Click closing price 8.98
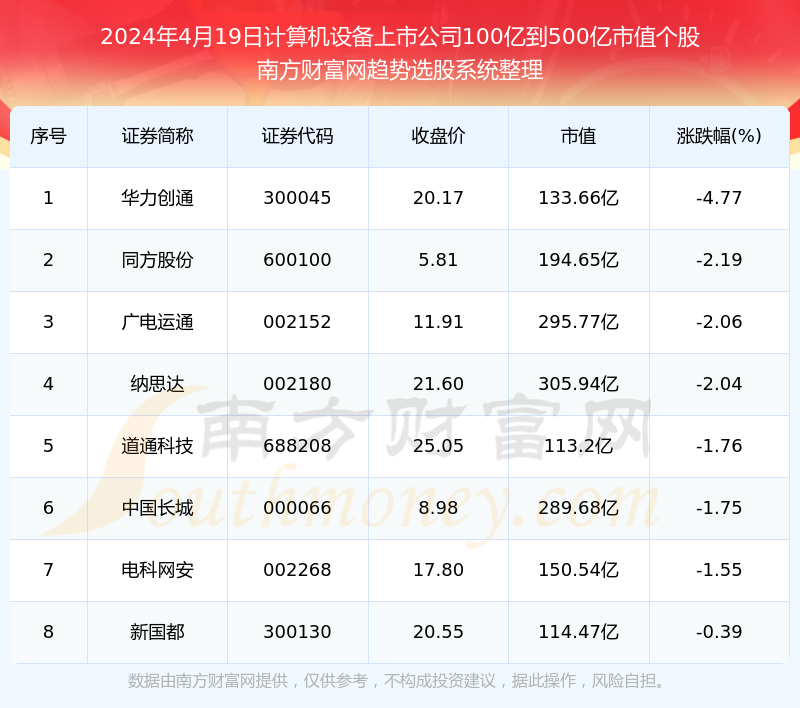Image resolution: width=800 pixels, height=708 pixels. tap(438, 508)
